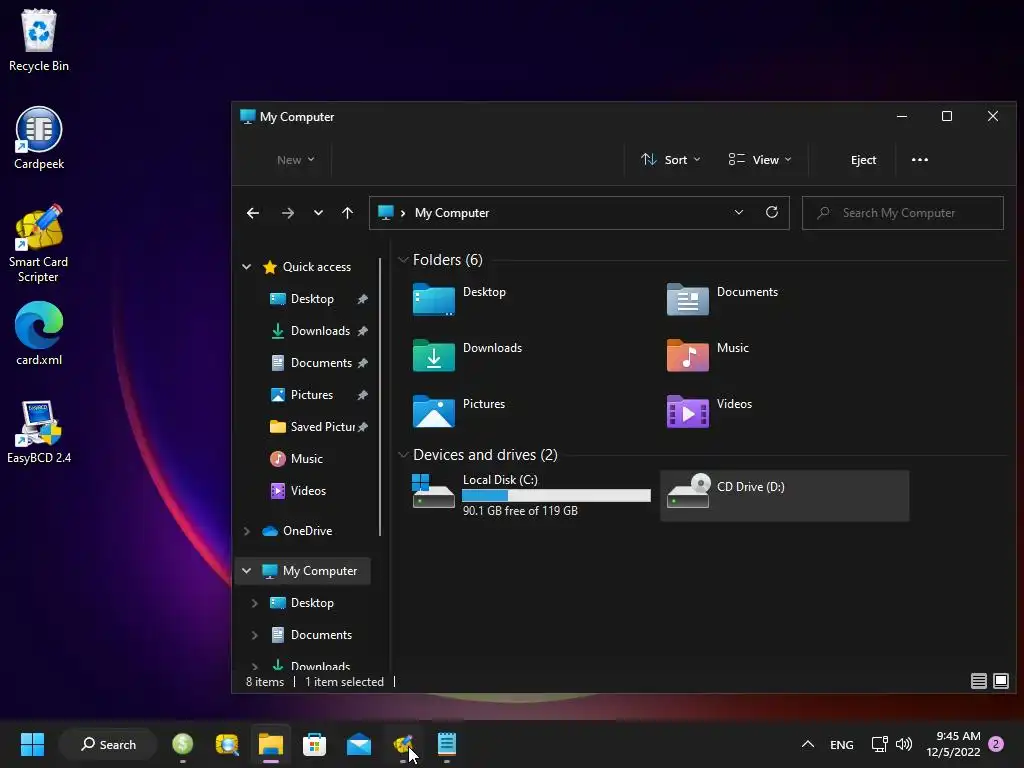Go back with the left arrow
The height and width of the screenshot is (768, 1024).
(x=253, y=213)
